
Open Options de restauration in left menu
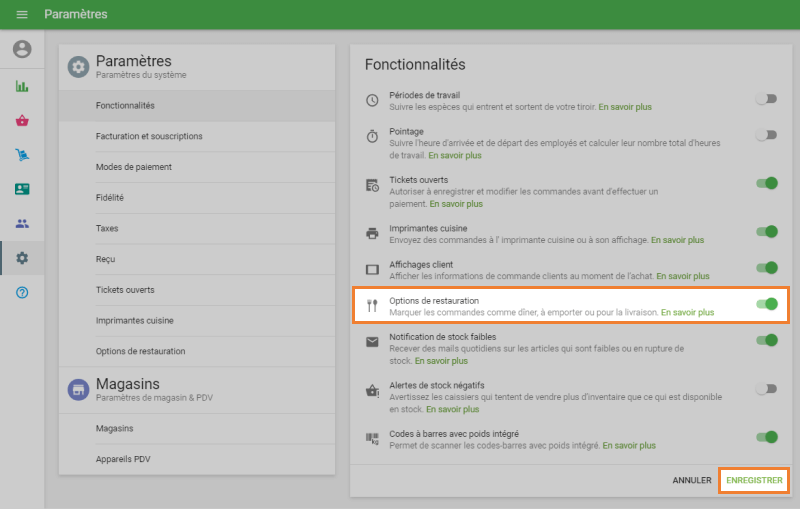[197, 351]
